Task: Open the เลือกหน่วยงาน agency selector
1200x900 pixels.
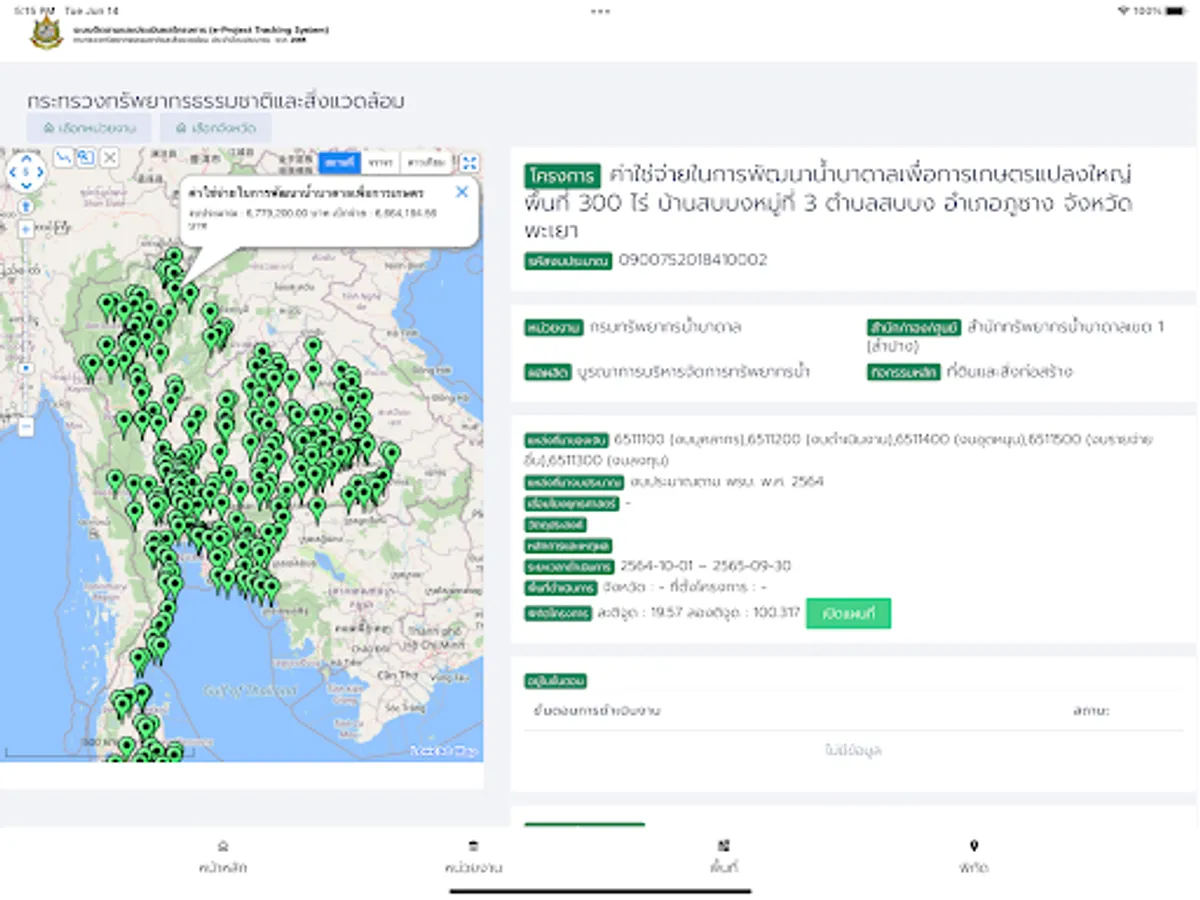Action: pyautogui.click(x=89, y=128)
